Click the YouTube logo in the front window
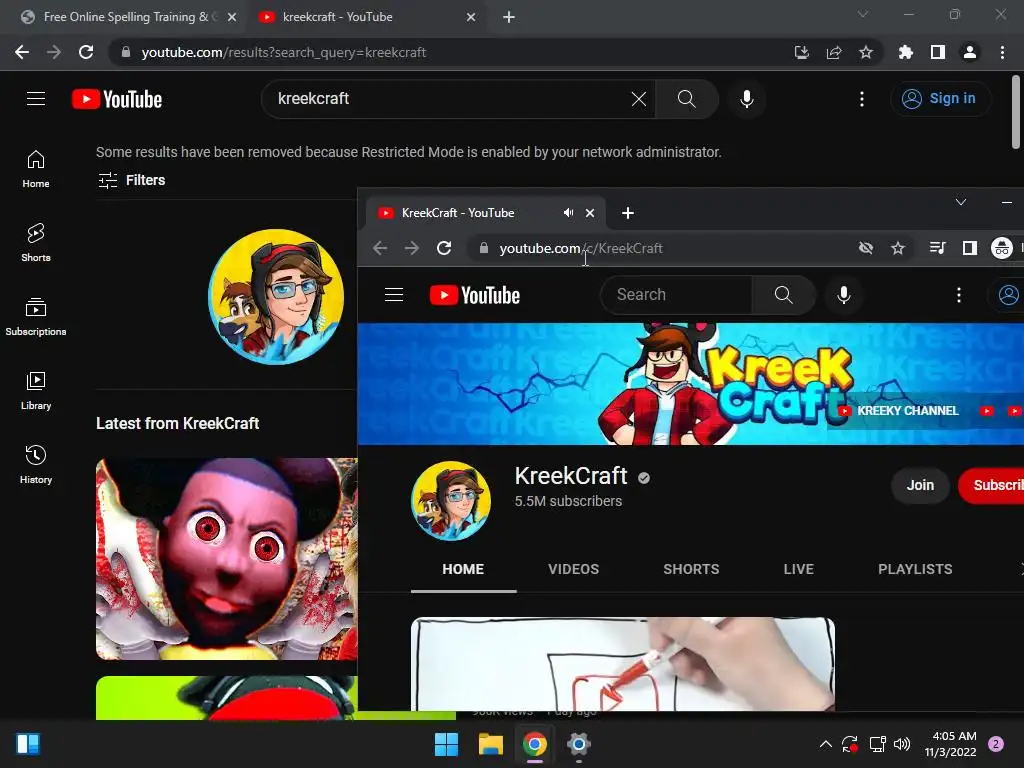Image resolution: width=1024 pixels, height=768 pixels. tap(475, 295)
